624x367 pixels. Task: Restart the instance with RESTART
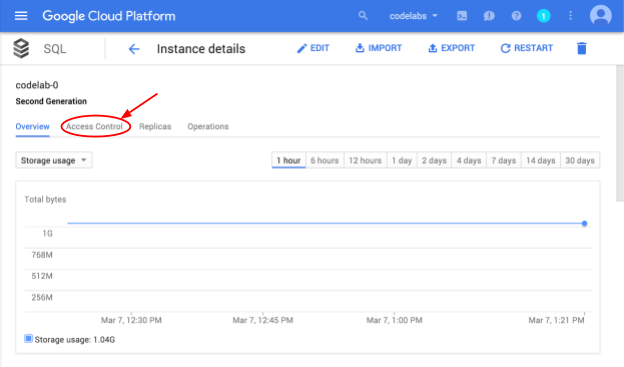[526, 48]
